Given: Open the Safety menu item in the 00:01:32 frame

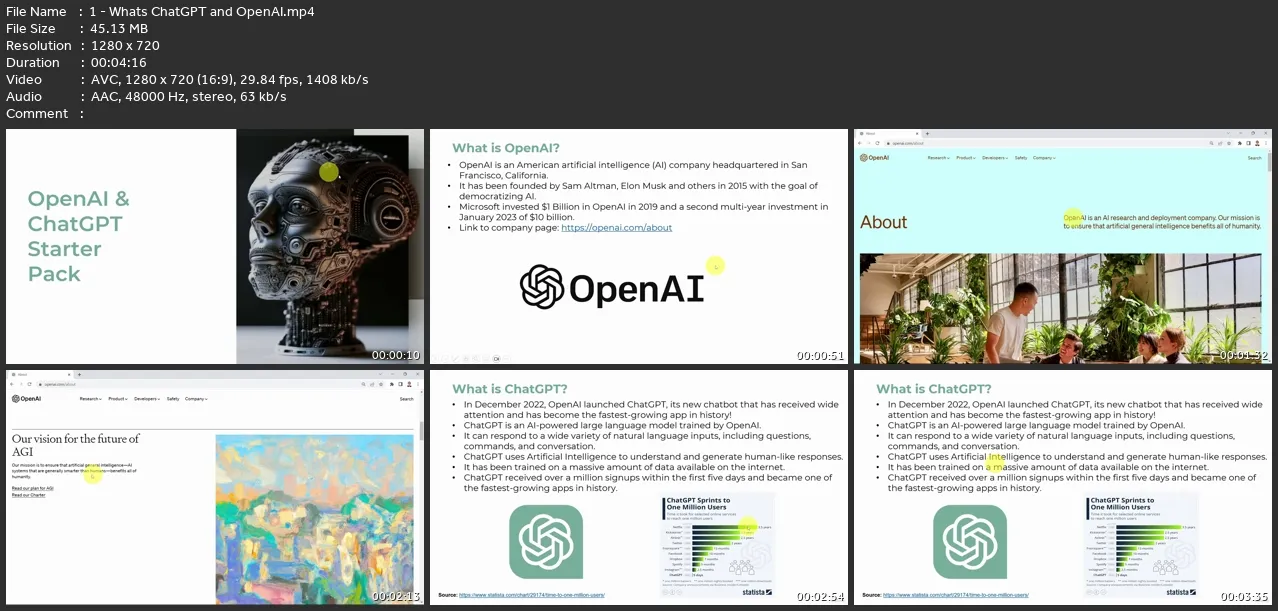Looking at the screenshot, I should pyautogui.click(x=1021, y=158).
